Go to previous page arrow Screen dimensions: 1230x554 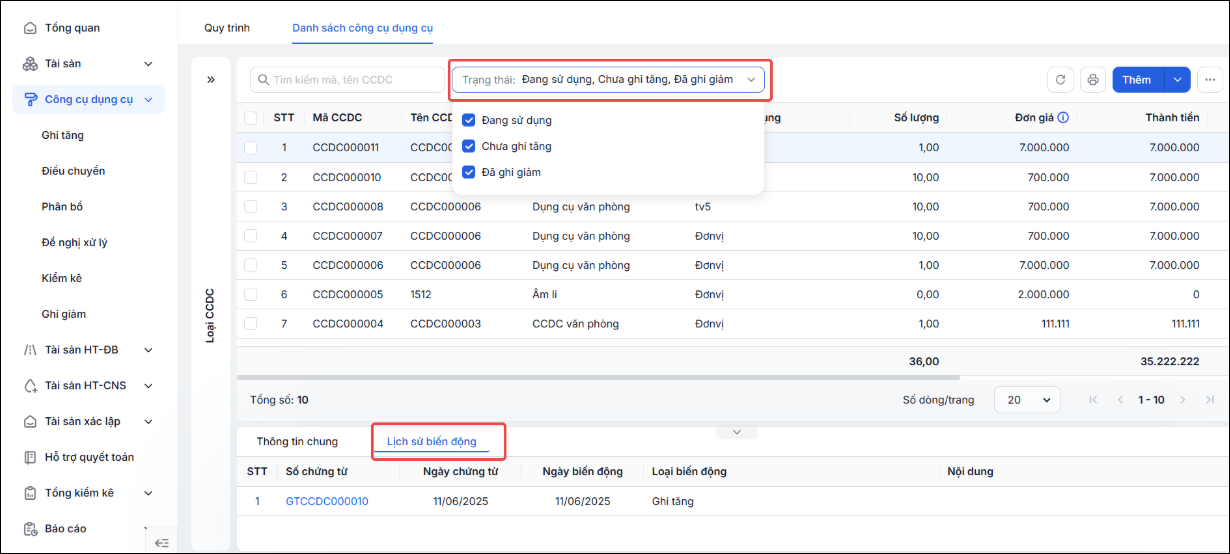1121,400
